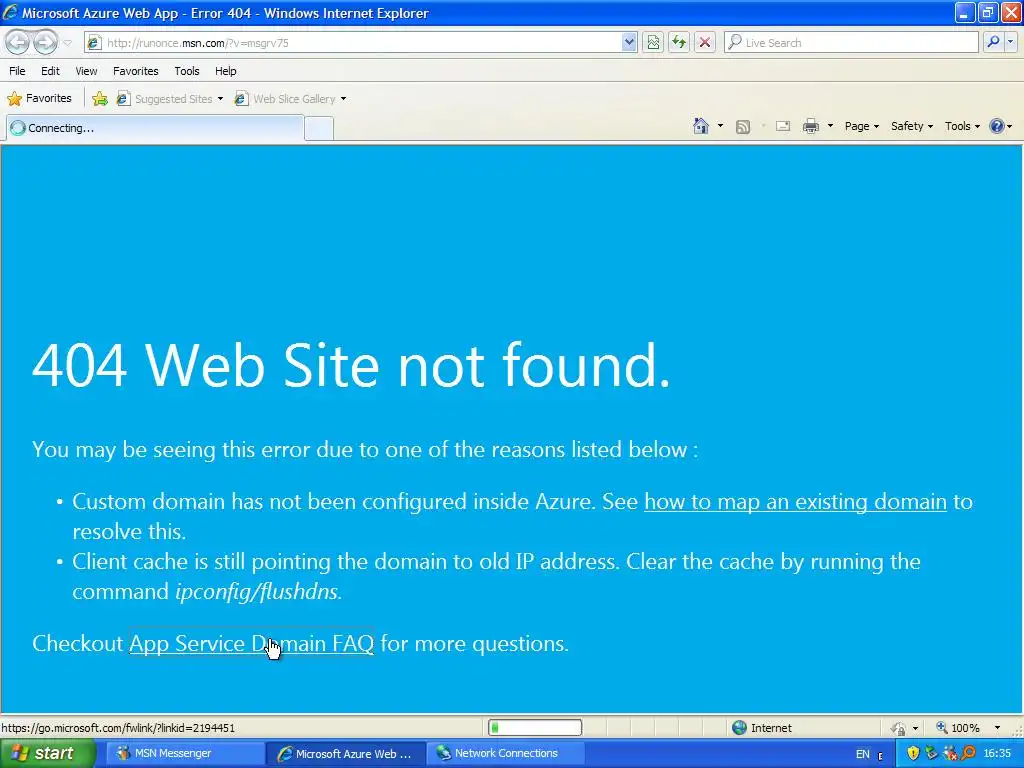Open the Edit menu
Image resolution: width=1024 pixels, height=768 pixels.
50,71
